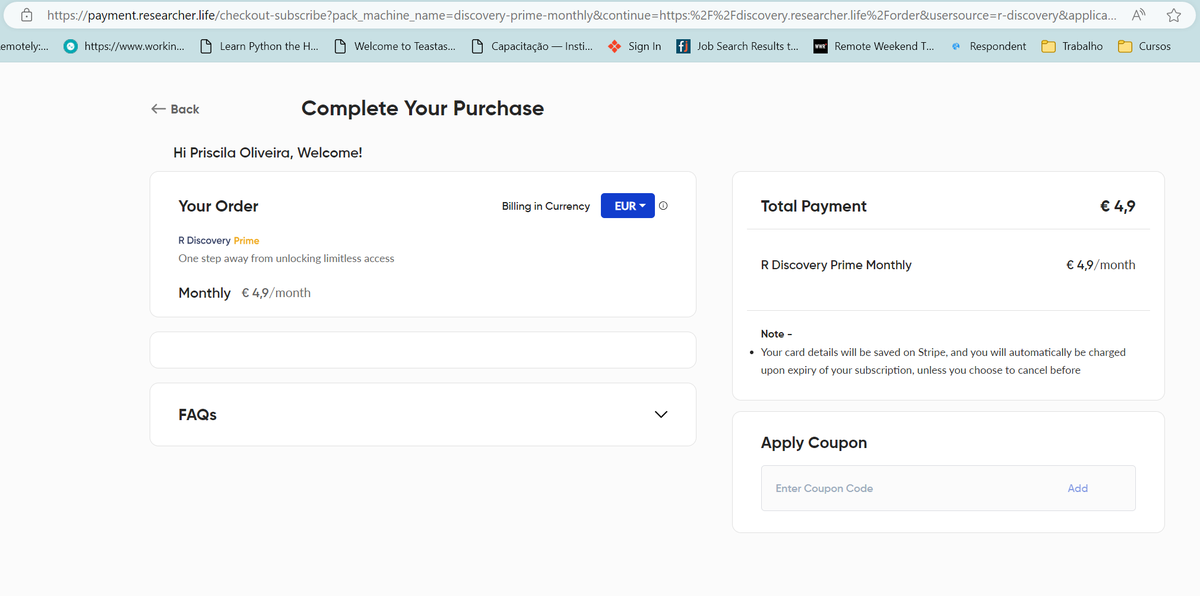Click the lock site-info icon in address bar
Screen dimensions: 1200x596
tap(28, 16)
